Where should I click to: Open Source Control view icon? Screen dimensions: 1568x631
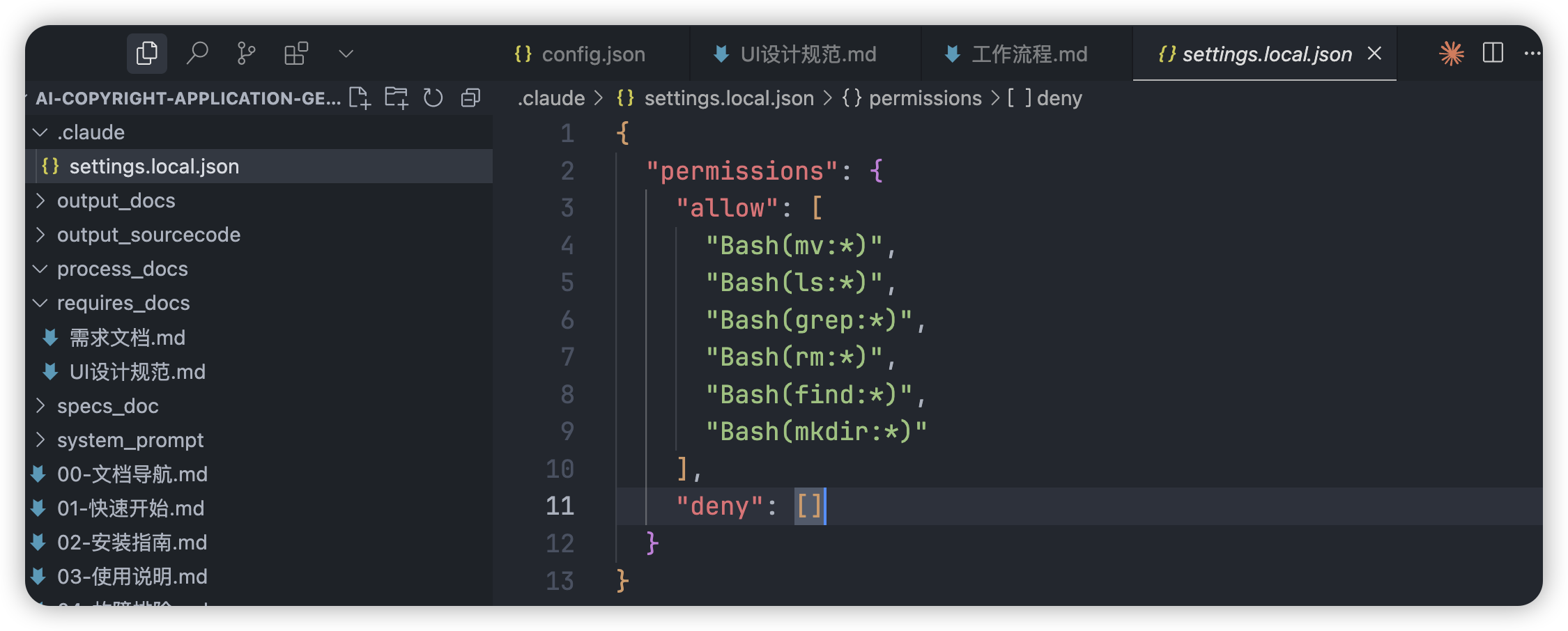point(246,54)
